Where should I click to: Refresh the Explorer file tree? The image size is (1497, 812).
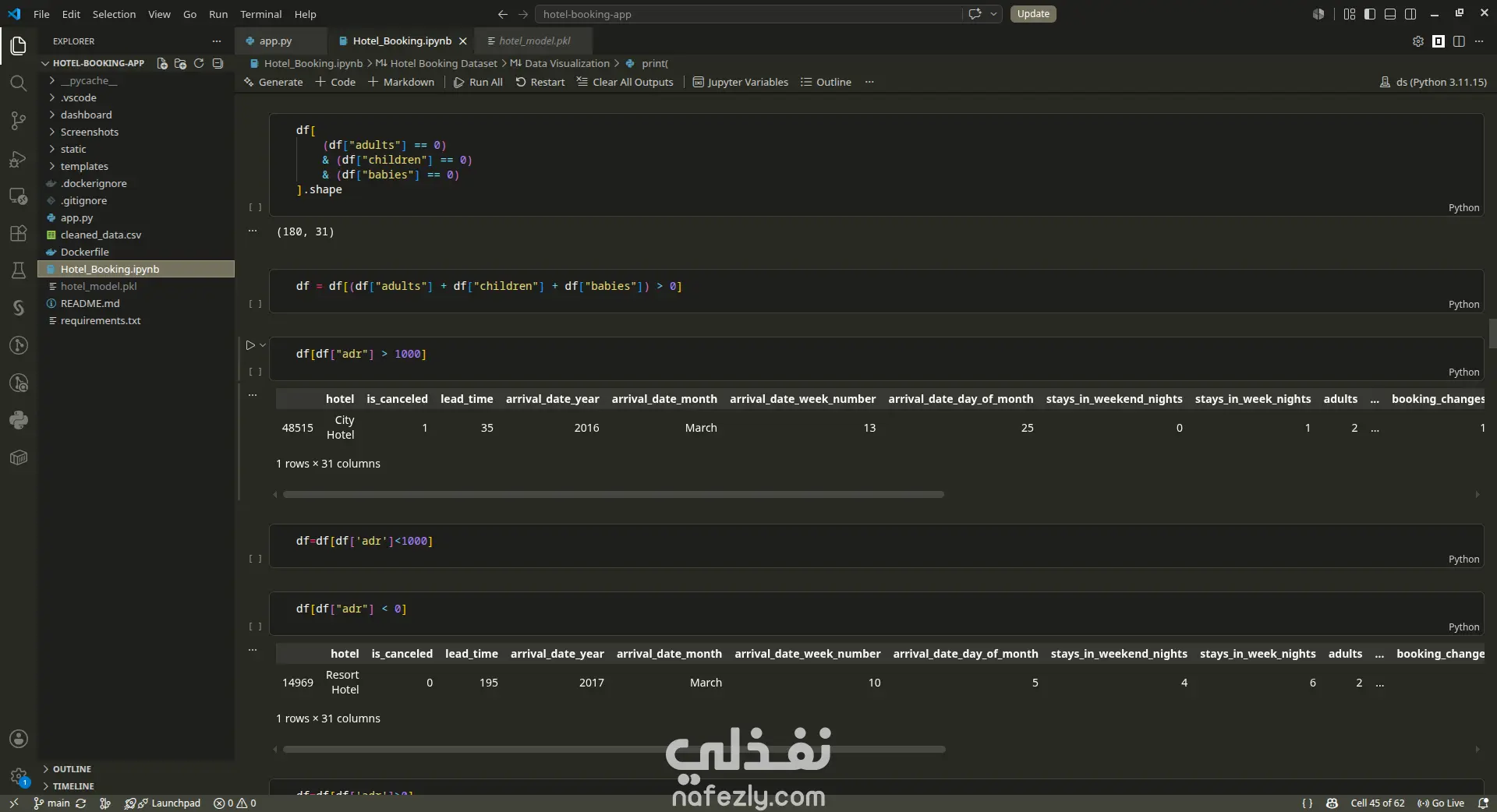point(199,63)
